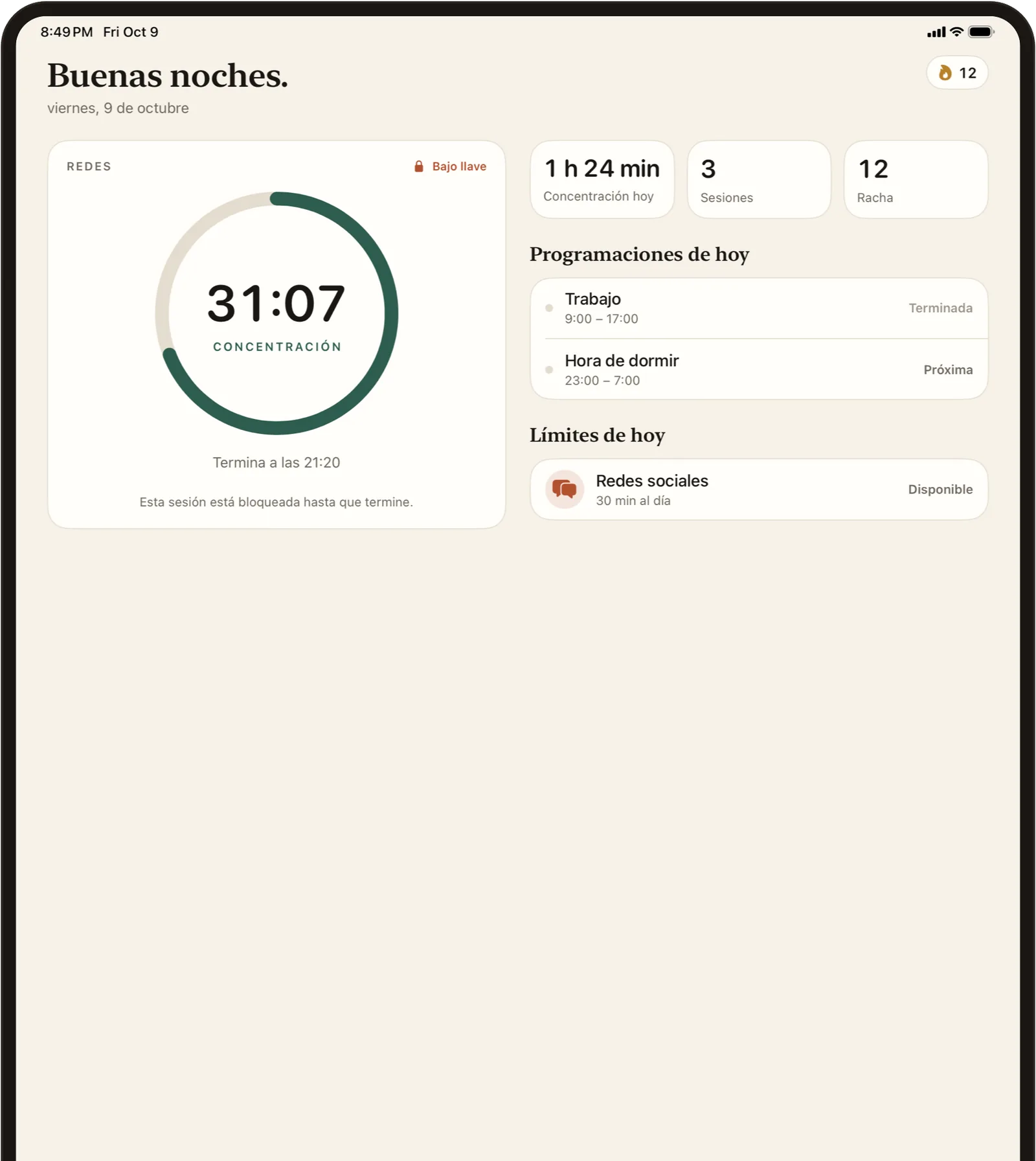The height and width of the screenshot is (1161, 1036).
Task: Click the 'Termina a las 21:20' text
Action: click(x=276, y=462)
